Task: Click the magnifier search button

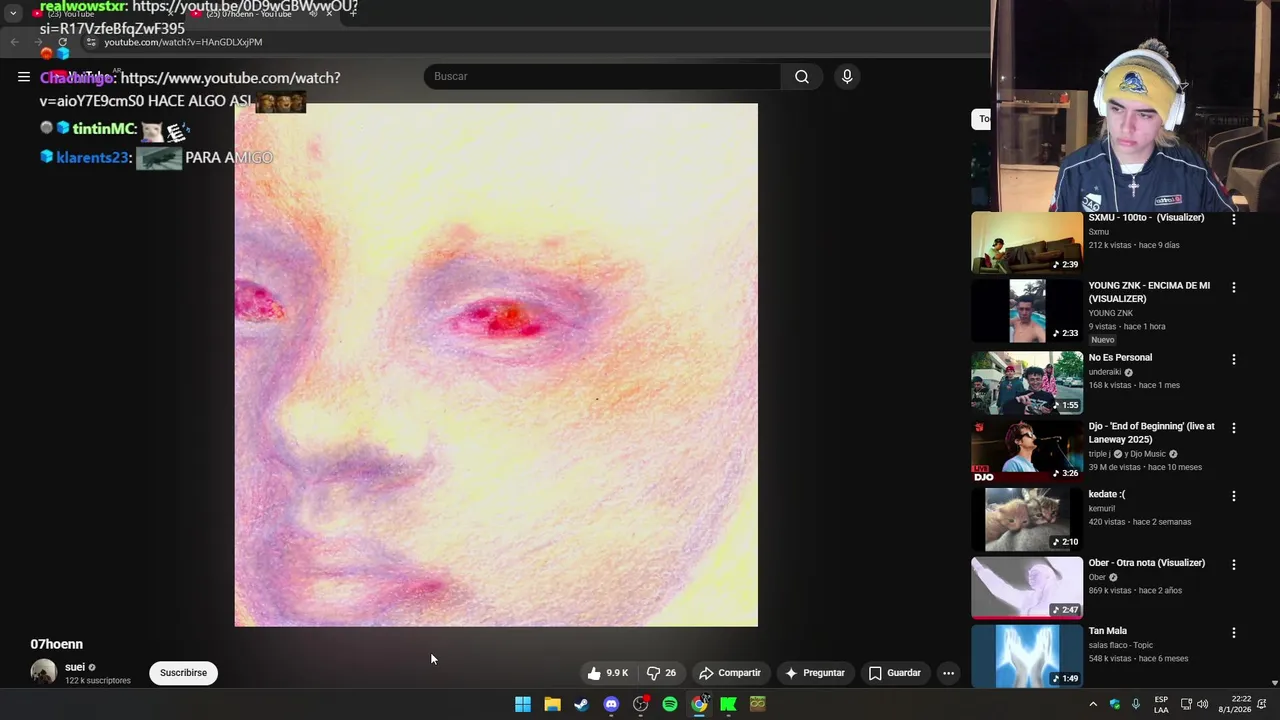Action: click(802, 77)
